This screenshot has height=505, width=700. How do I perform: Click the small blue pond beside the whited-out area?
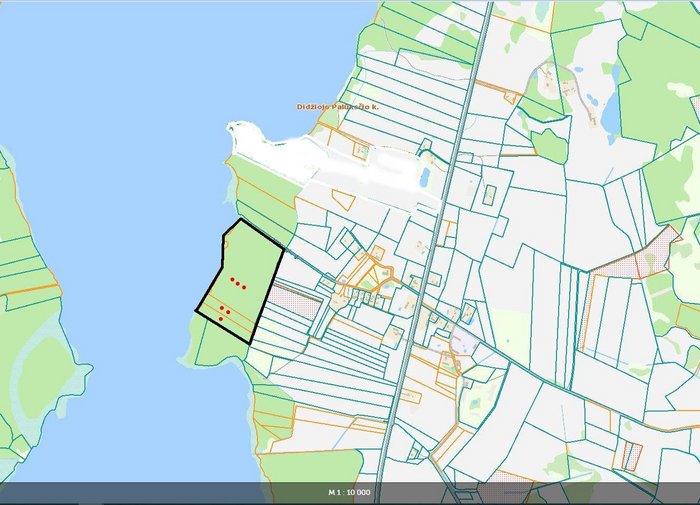pyautogui.click(x=424, y=178)
